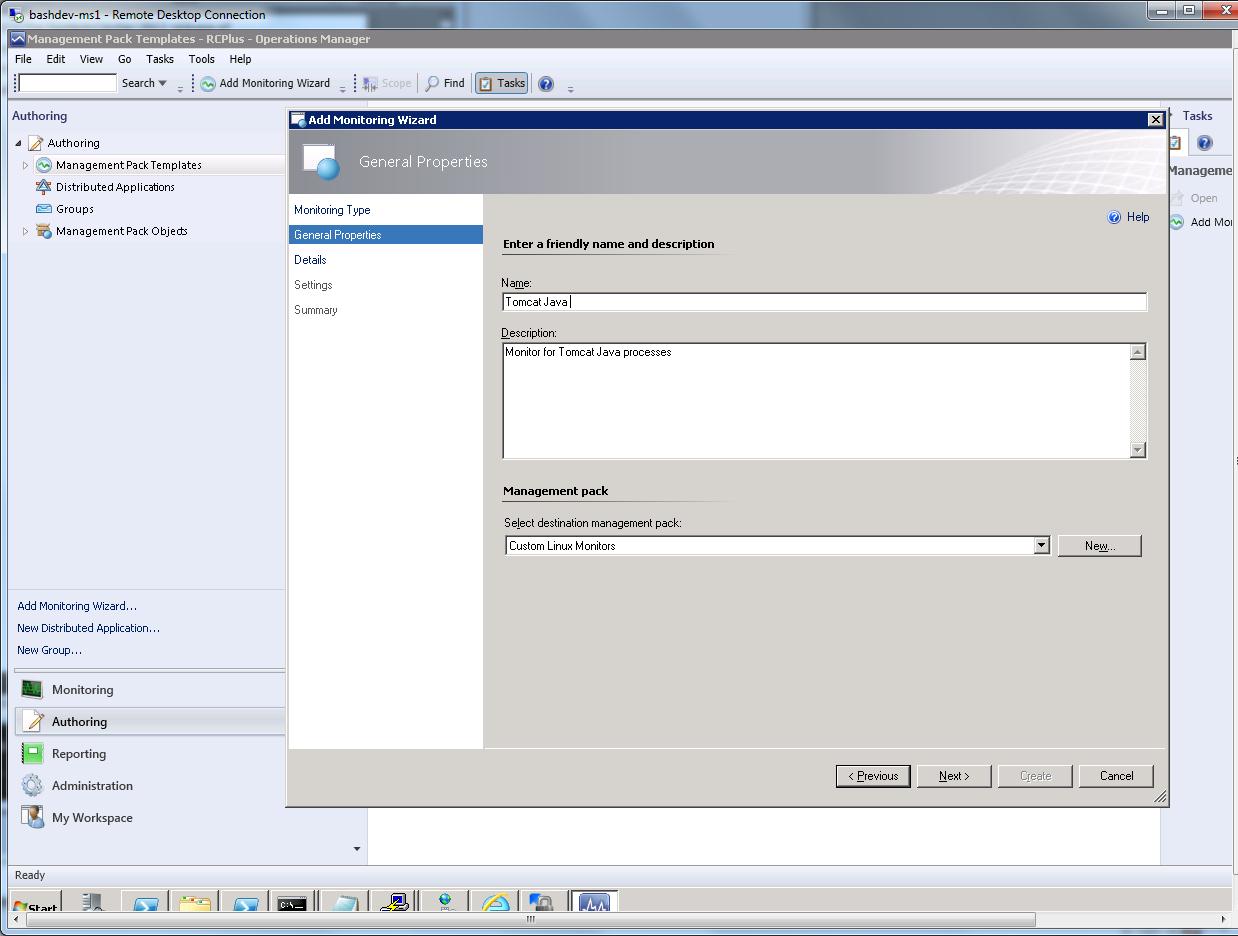Click the New Distributed Application link

click(x=88, y=628)
